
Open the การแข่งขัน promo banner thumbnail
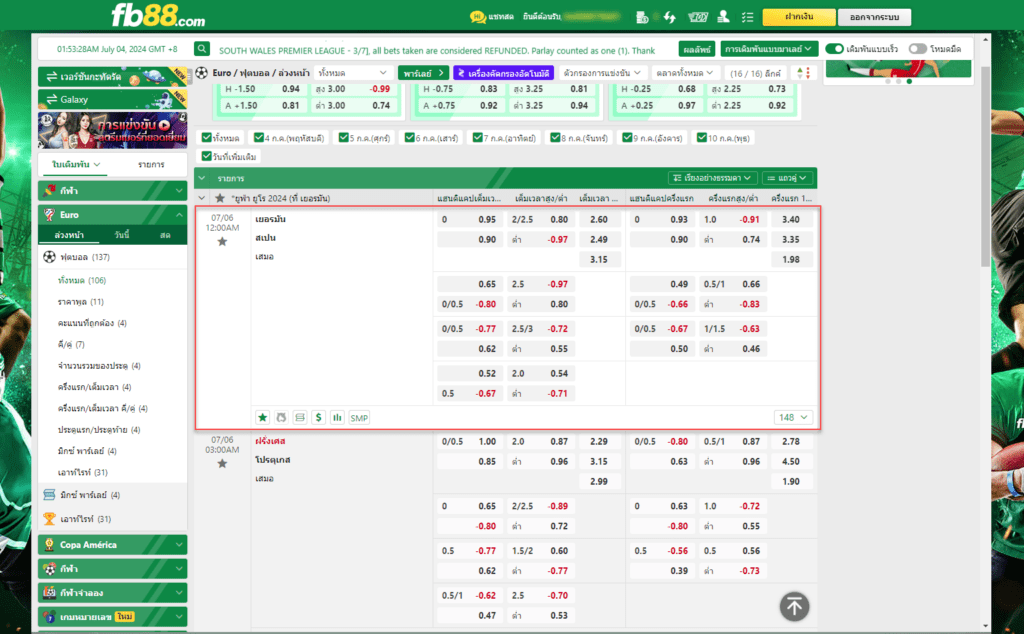(112, 130)
